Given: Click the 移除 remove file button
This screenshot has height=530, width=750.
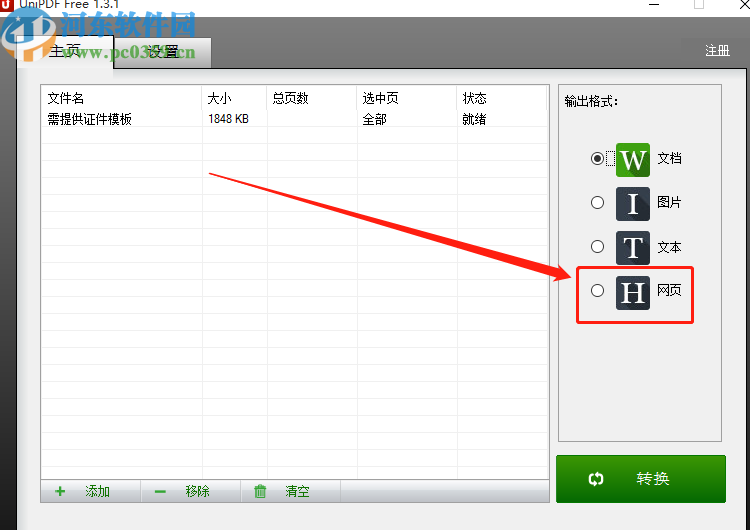Looking at the screenshot, I should click(x=190, y=491).
